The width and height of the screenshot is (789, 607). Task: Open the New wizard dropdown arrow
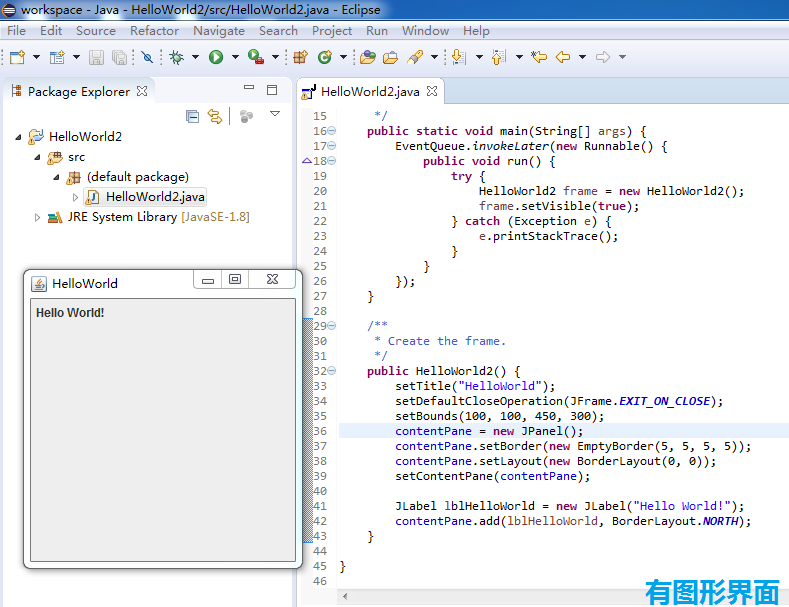tap(36, 57)
